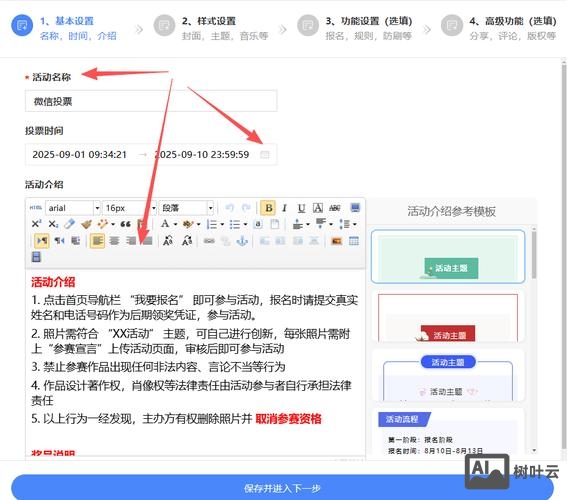This screenshot has height=500, width=567.
Task: Redo the last edit in editor
Action: (x=246, y=208)
